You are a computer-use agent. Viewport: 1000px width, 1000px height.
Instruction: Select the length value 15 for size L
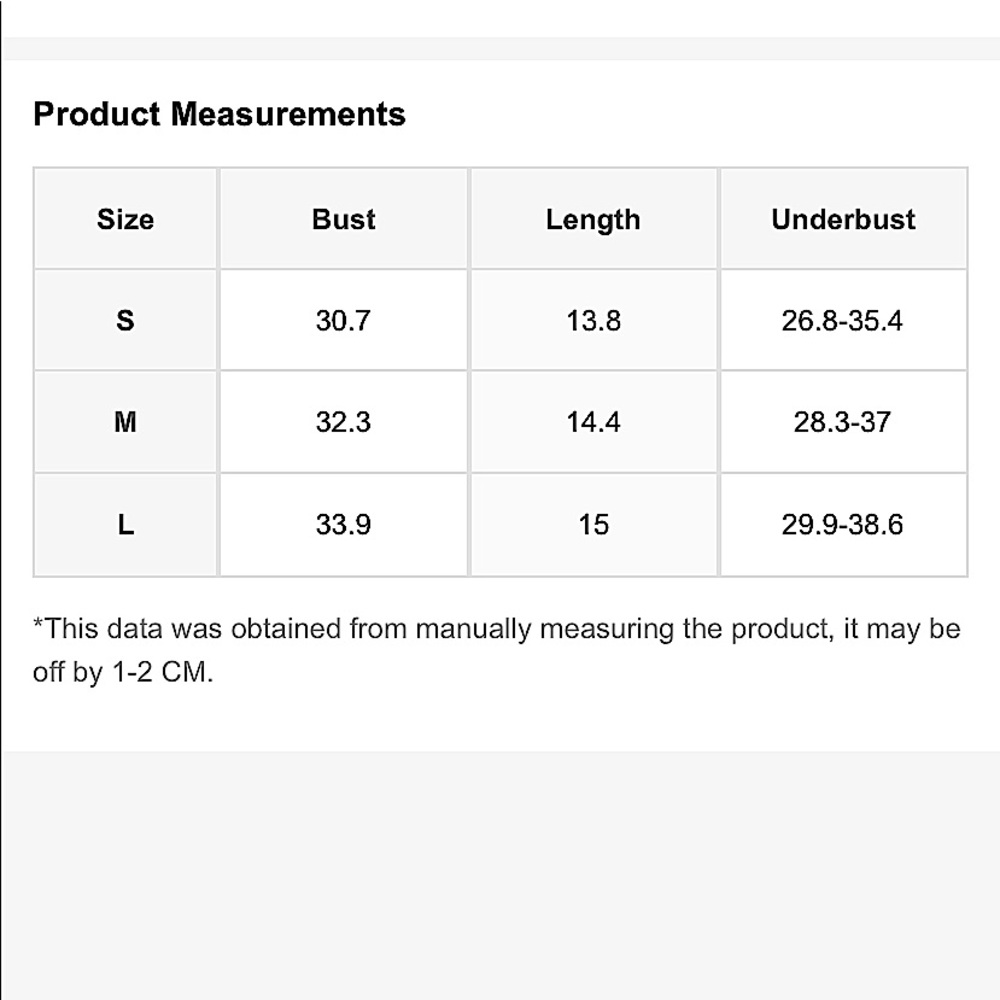[x=593, y=524]
